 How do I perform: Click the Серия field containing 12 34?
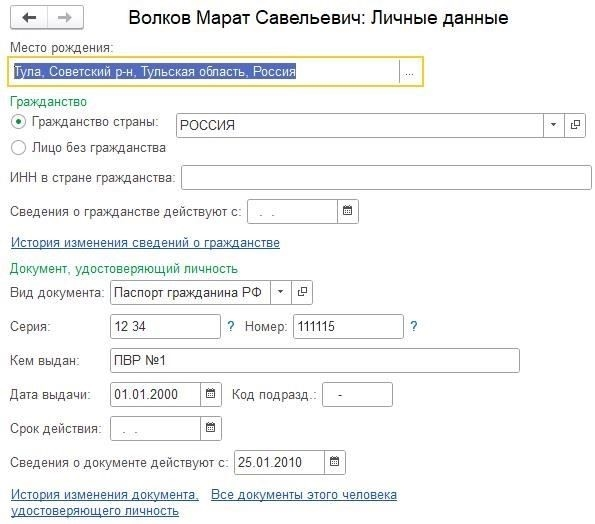(x=165, y=326)
